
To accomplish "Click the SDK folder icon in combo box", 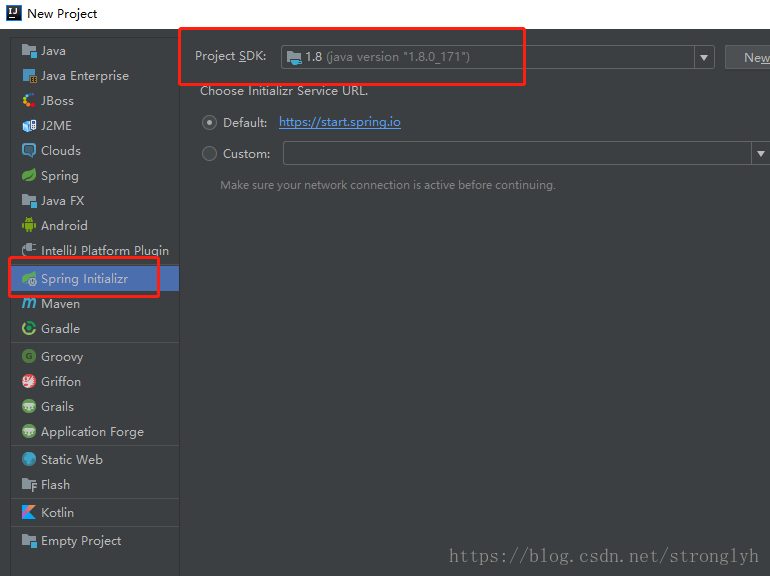I will 294,57.
